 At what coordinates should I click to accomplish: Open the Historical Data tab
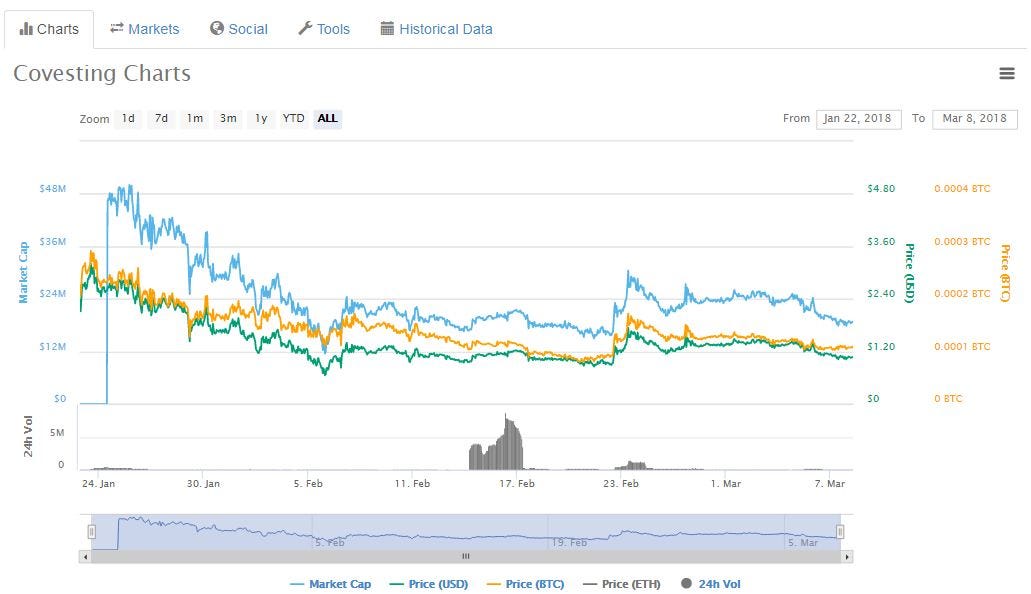pos(437,29)
